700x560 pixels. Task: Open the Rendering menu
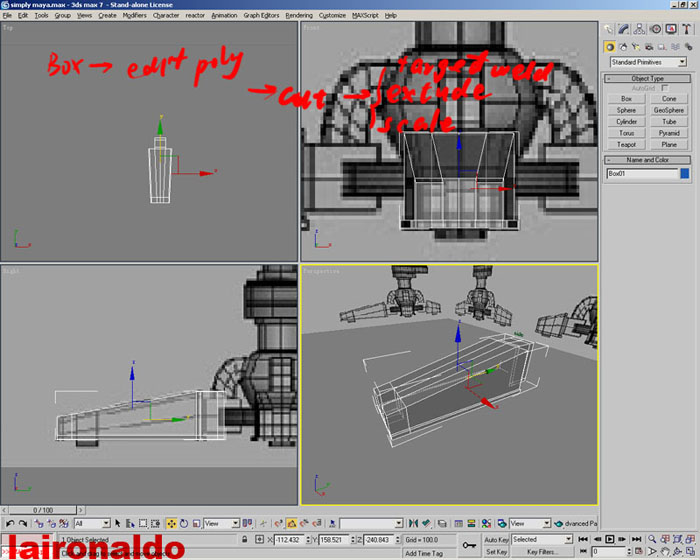pyautogui.click(x=298, y=16)
